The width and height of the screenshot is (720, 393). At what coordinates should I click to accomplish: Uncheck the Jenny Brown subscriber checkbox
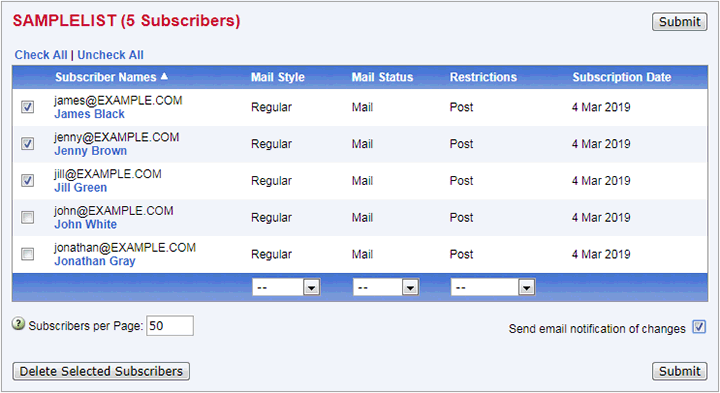[x=28, y=144]
